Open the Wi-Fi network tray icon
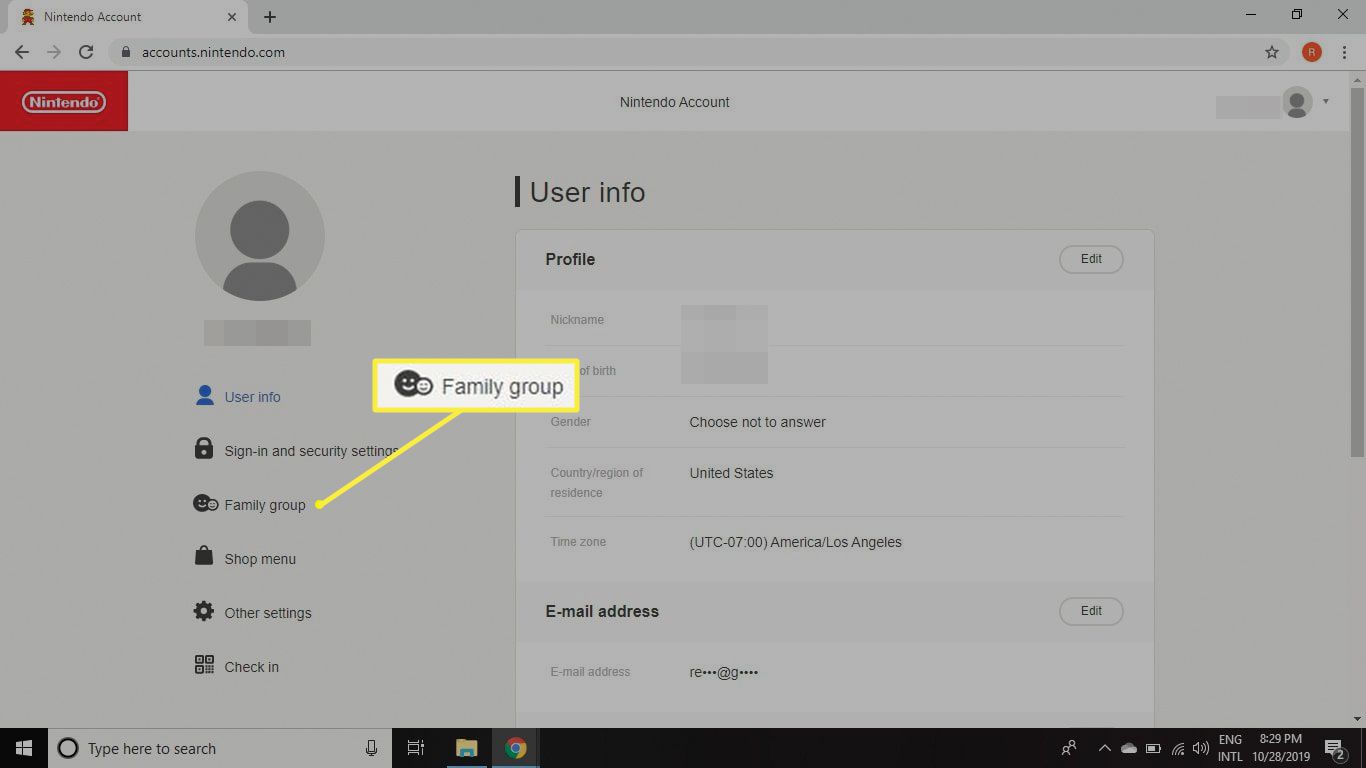Image resolution: width=1366 pixels, height=768 pixels. (1178, 748)
